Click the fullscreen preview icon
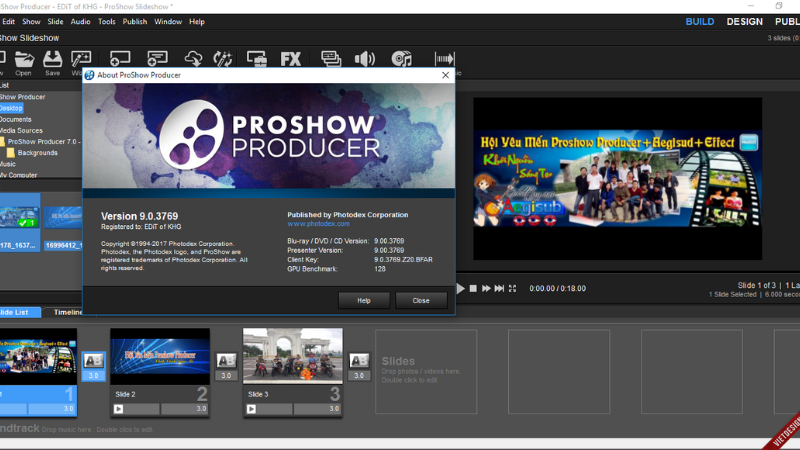The width and height of the screenshot is (800, 450). tap(513, 288)
